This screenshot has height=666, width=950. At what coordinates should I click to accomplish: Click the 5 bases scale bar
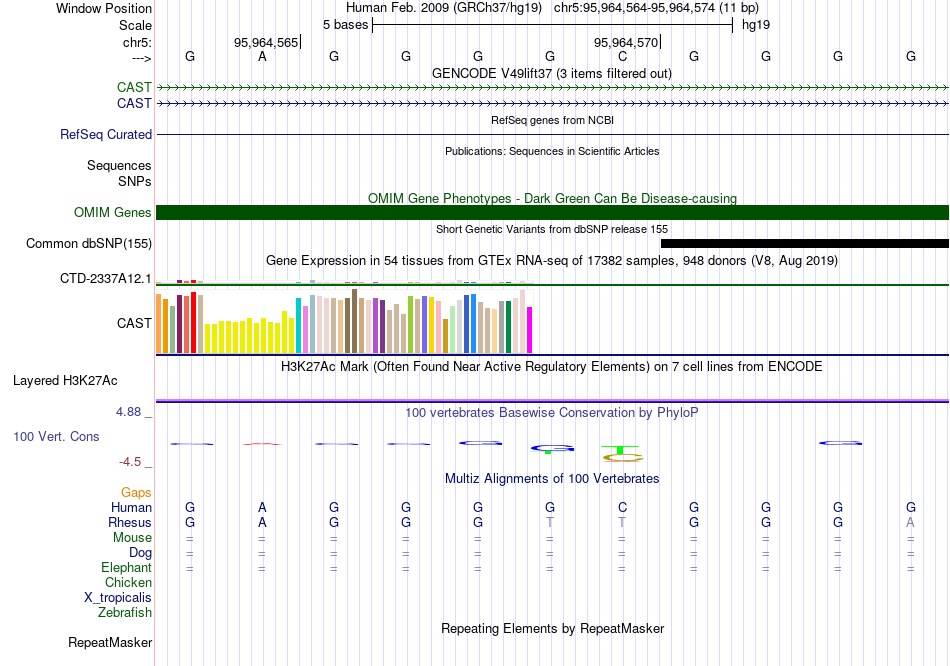552,25
